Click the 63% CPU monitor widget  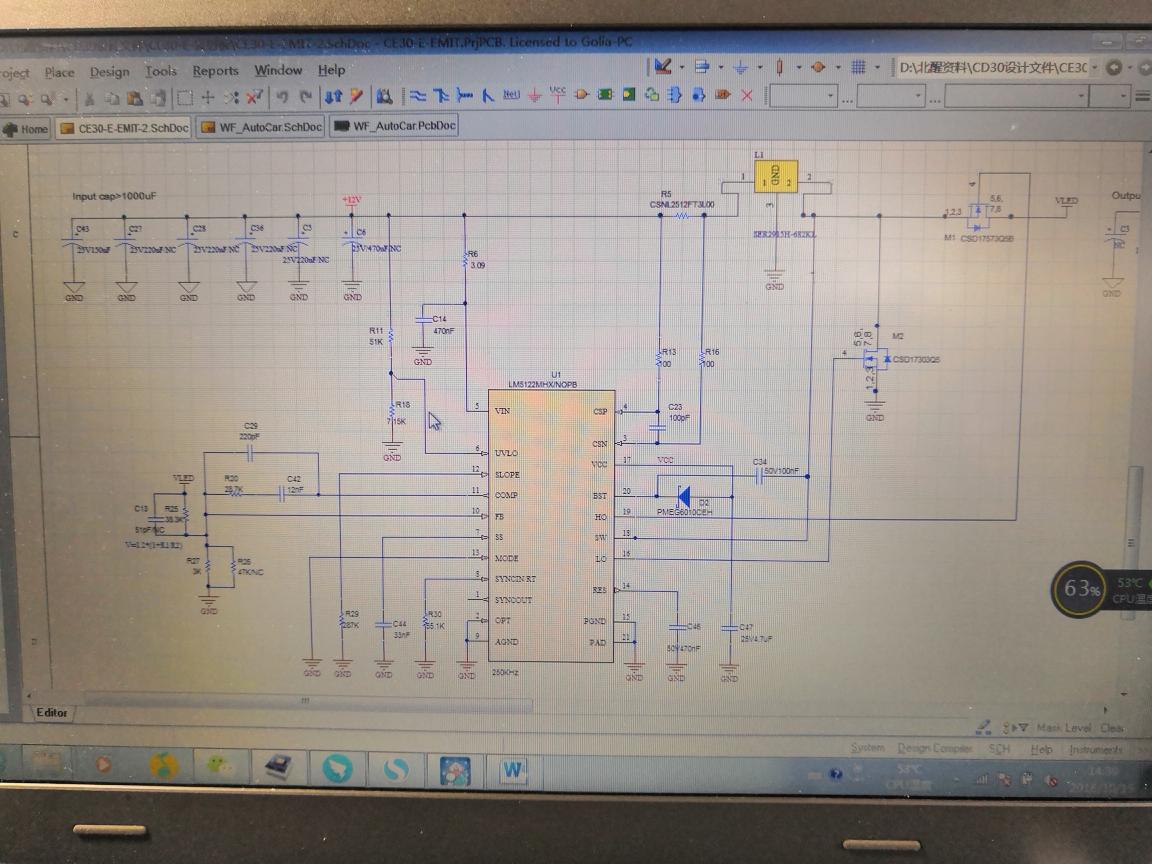(1079, 588)
